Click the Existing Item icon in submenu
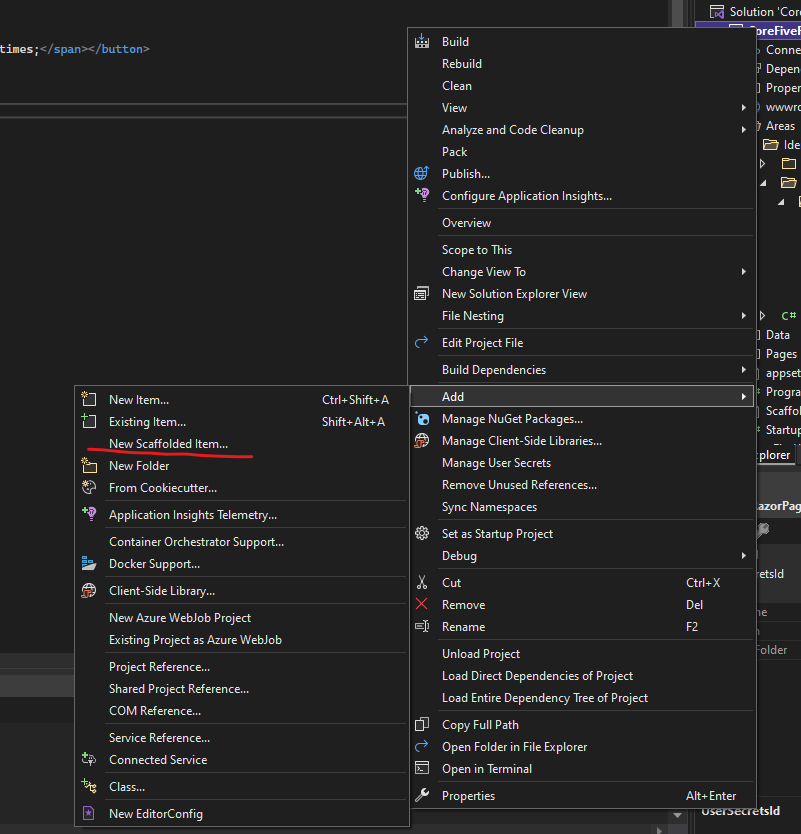Viewport: 801px width, 834px height. point(89,421)
